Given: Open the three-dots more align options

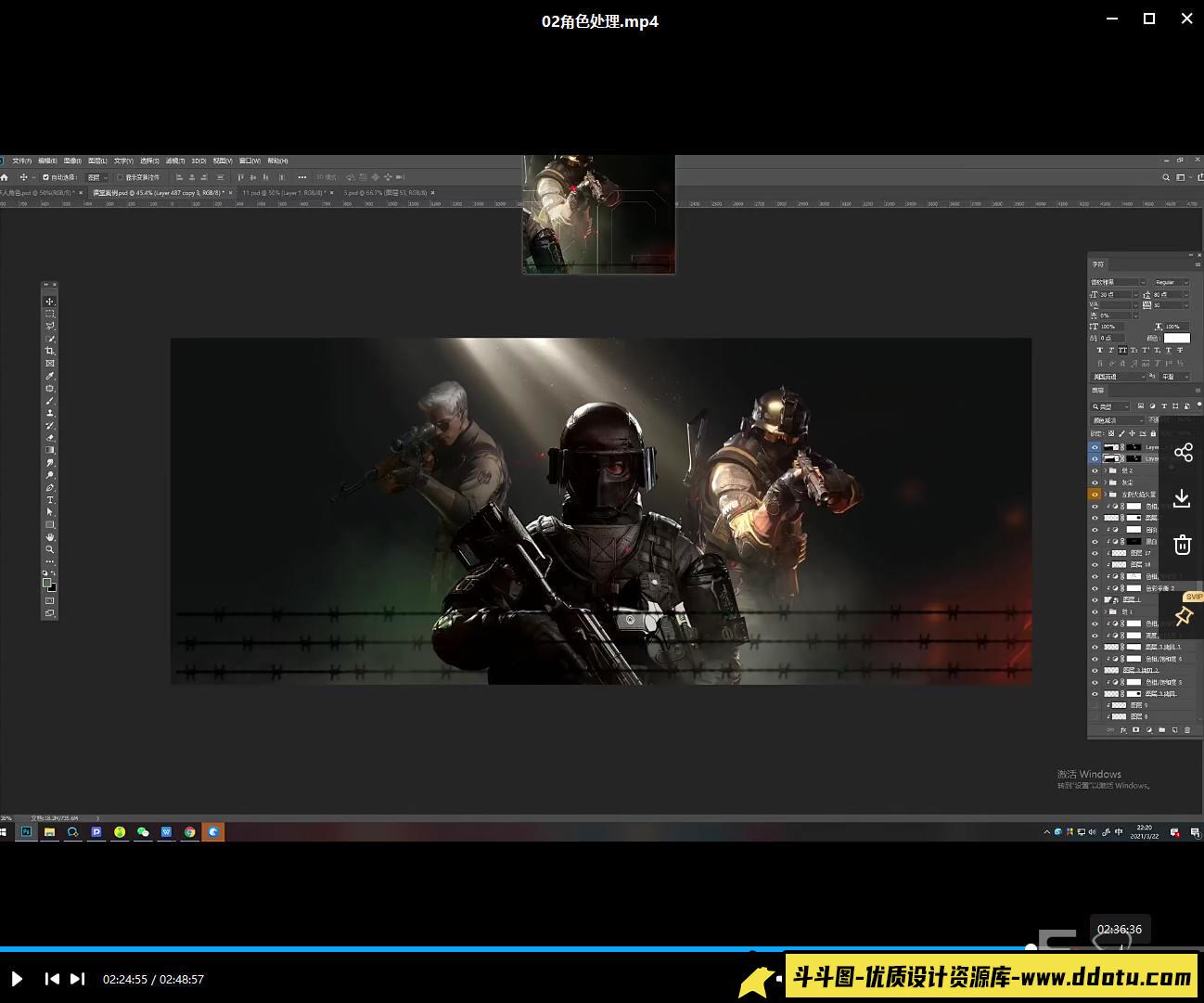Looking at the screenshot, I should point(301,177).
